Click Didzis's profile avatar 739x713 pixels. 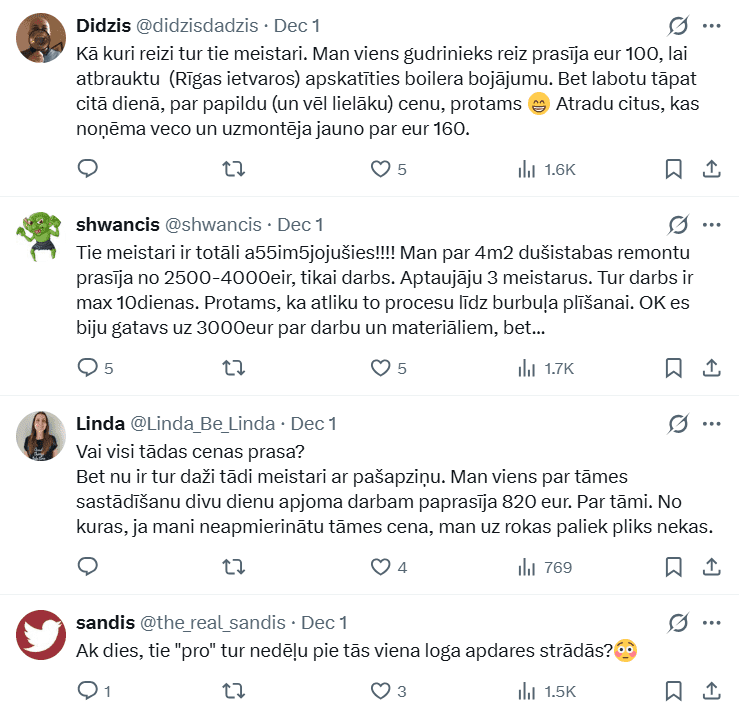click(41, 38)
